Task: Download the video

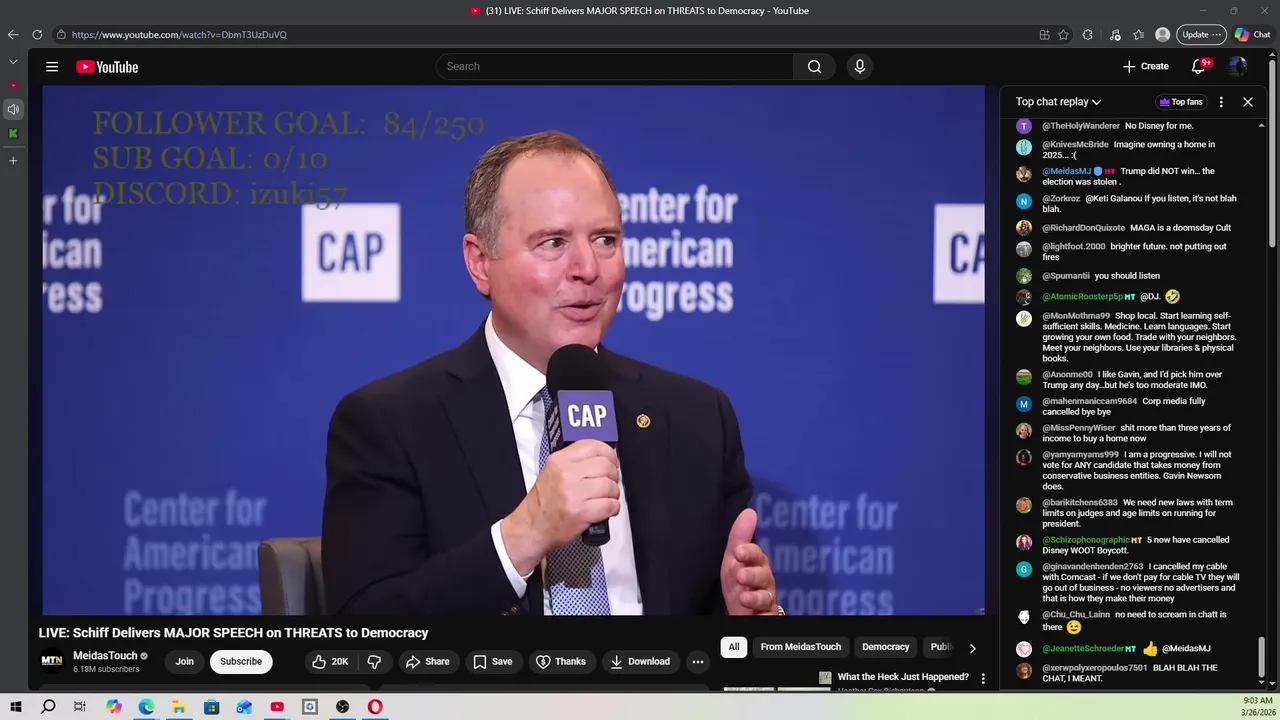Action: pos(639,661)
